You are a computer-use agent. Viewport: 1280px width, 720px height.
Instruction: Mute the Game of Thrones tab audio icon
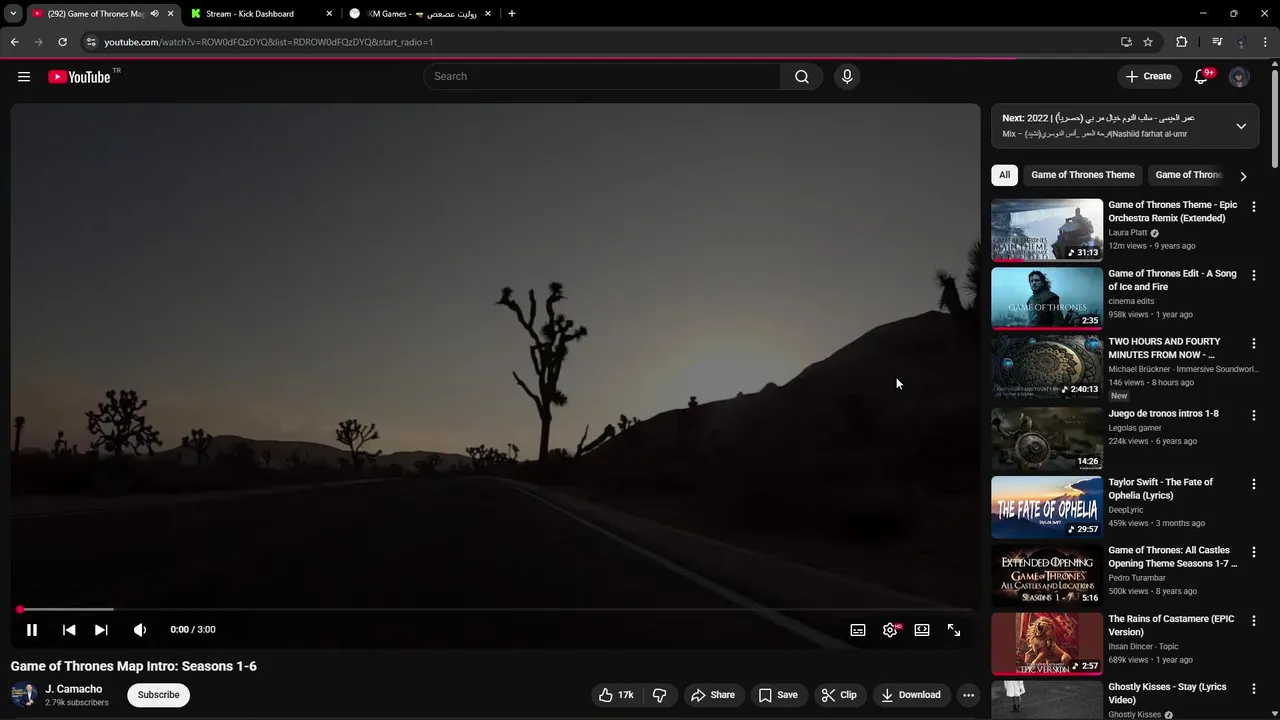point(154,14)
